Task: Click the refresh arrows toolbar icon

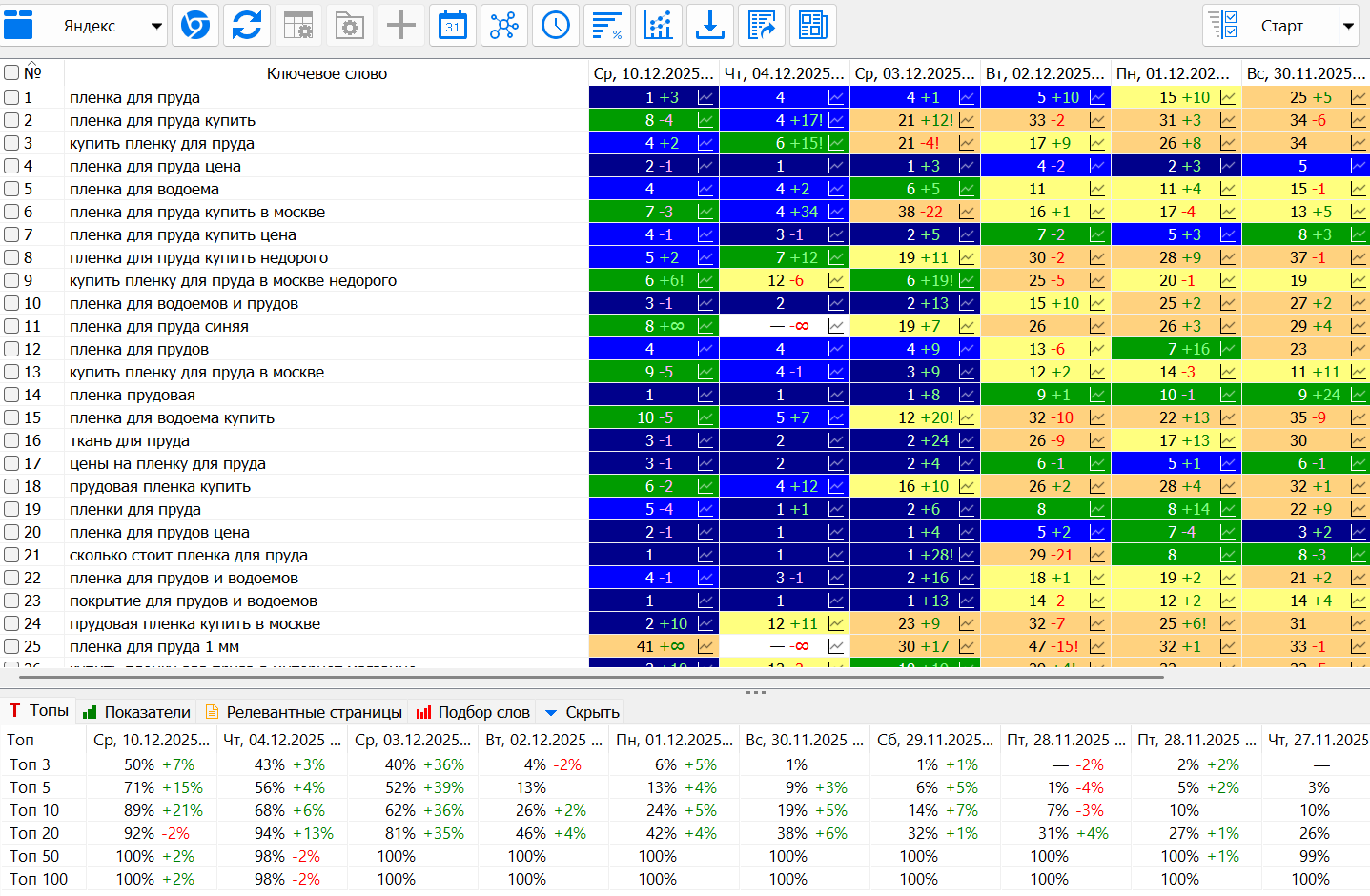Action: click(247, 25)
